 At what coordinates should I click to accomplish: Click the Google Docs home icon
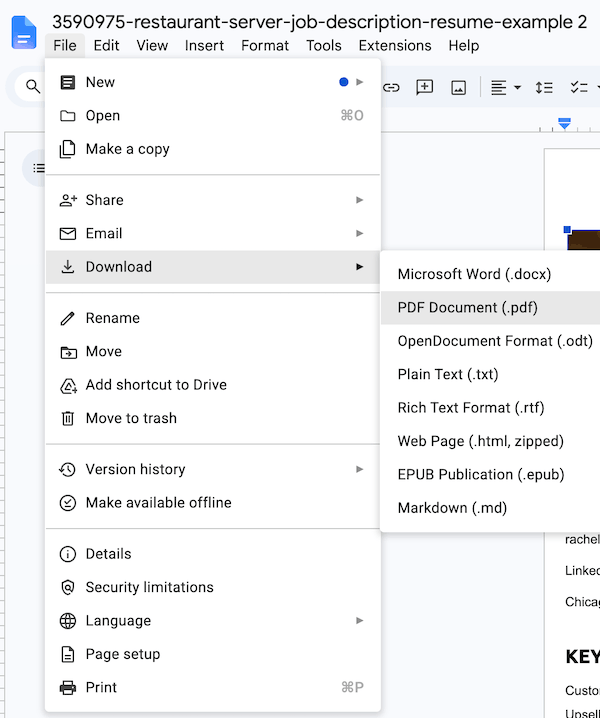[x=24, y=32]
